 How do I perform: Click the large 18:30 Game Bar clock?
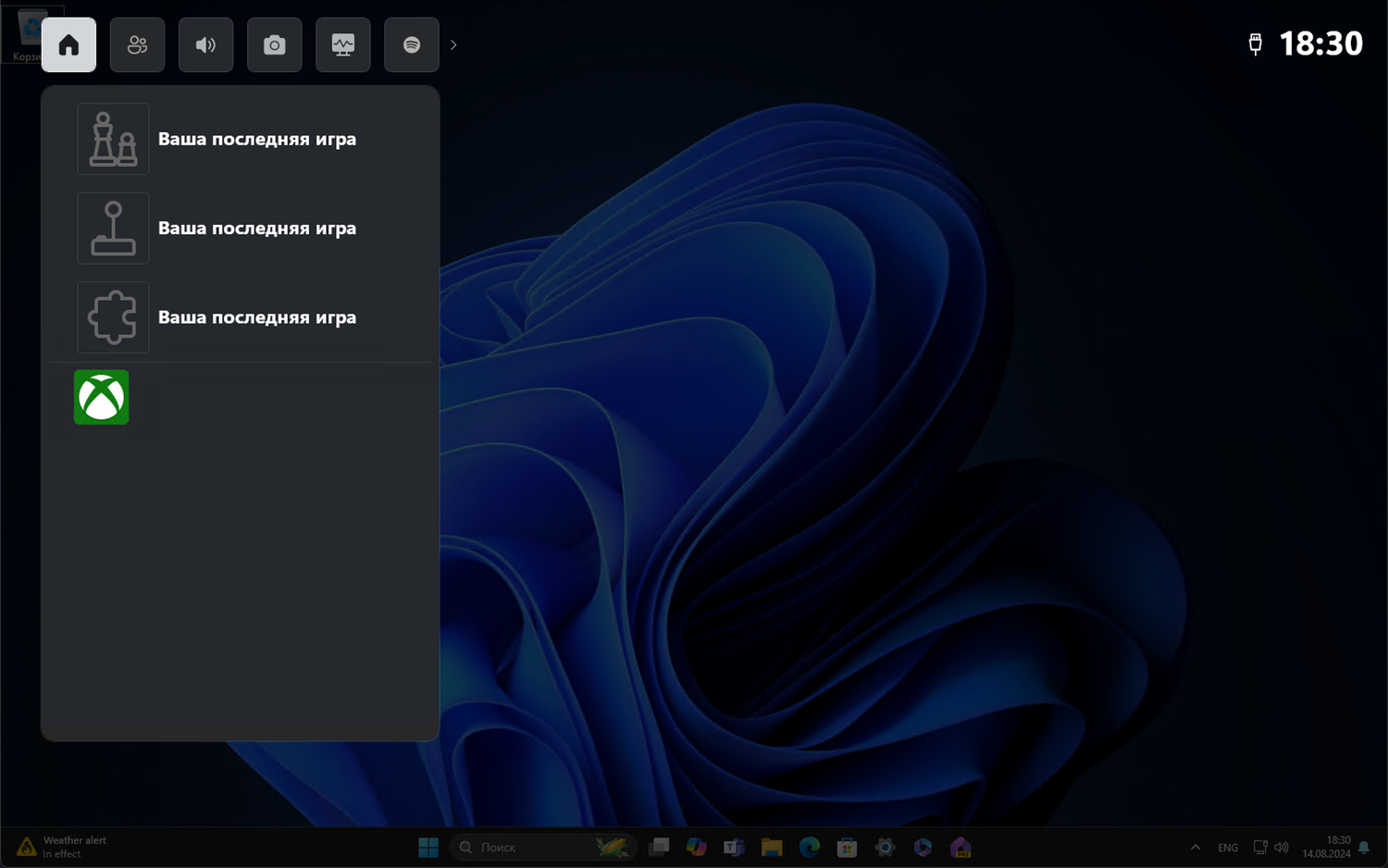tap(1321, 43)
